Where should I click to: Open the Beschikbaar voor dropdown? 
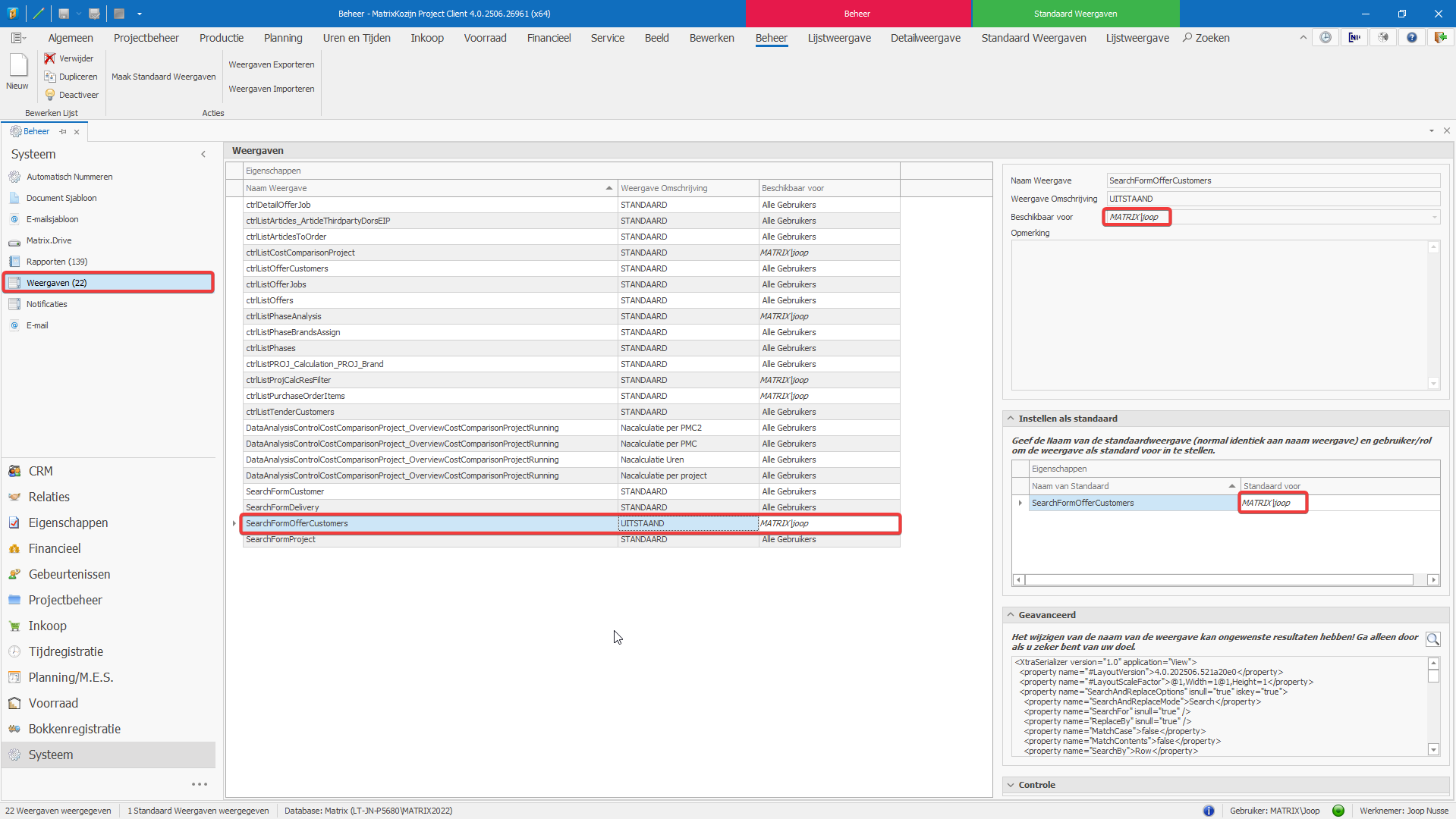click(1434, 218)
